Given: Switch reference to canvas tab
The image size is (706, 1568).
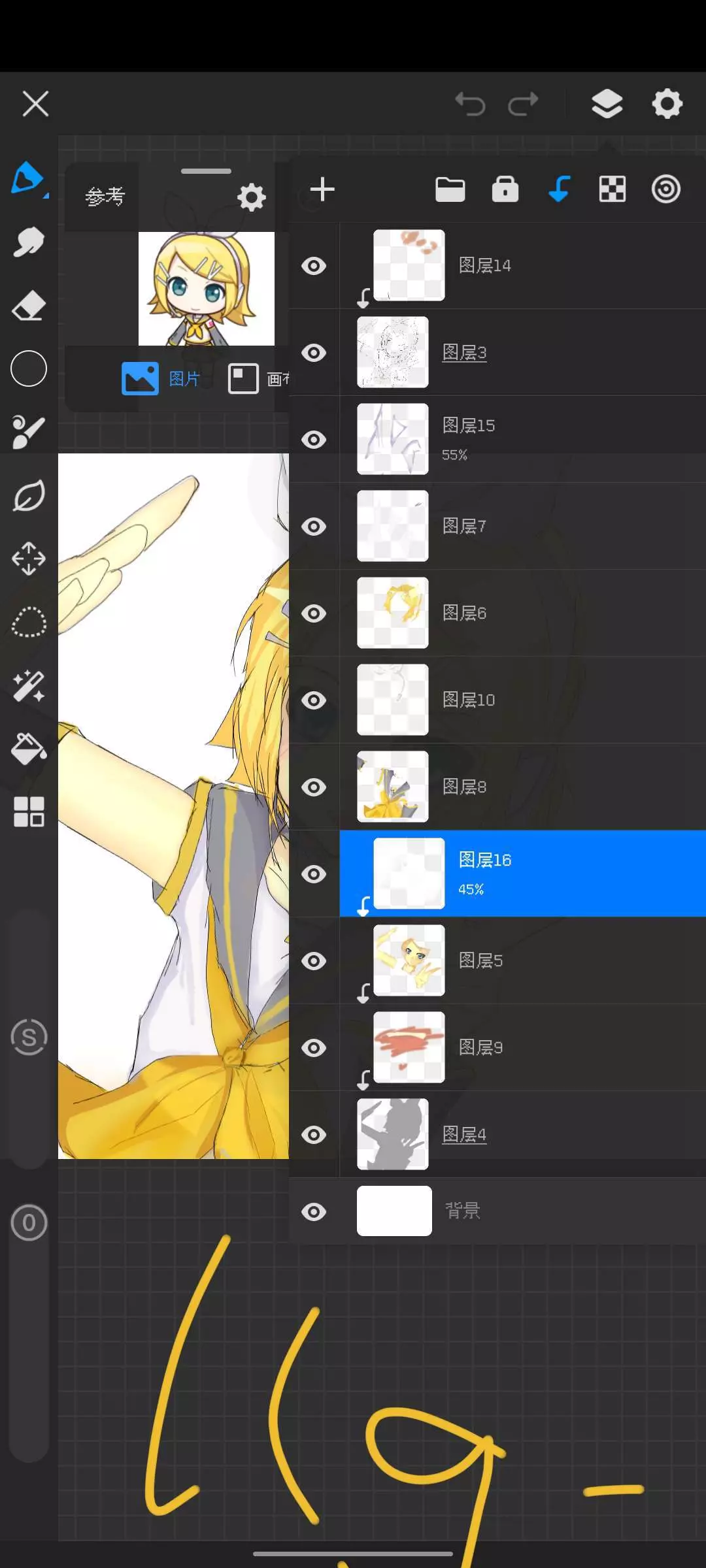Looking at the screenshot, I should 259,379.
